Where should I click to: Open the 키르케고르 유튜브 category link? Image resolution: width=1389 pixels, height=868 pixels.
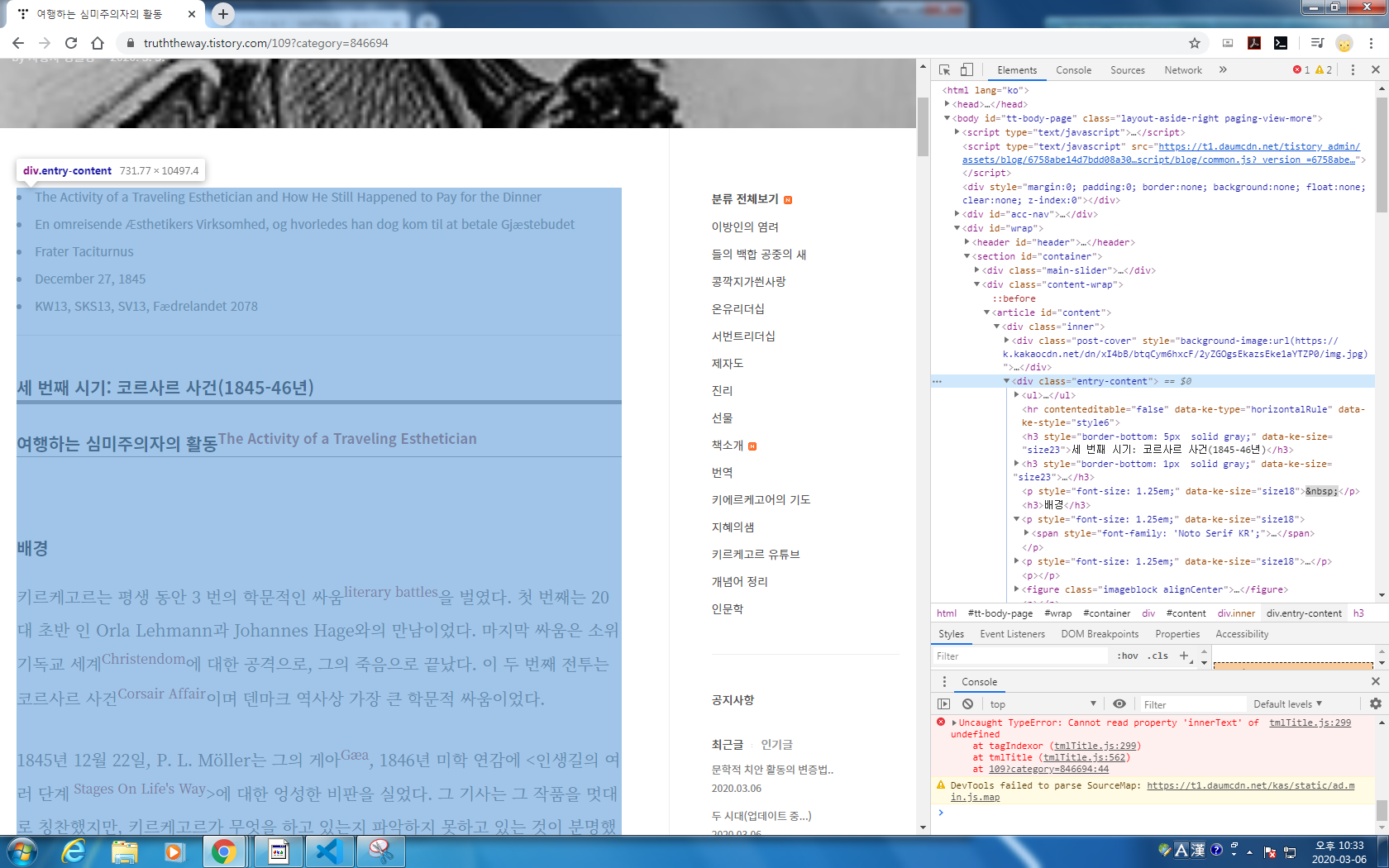[756, 555]
